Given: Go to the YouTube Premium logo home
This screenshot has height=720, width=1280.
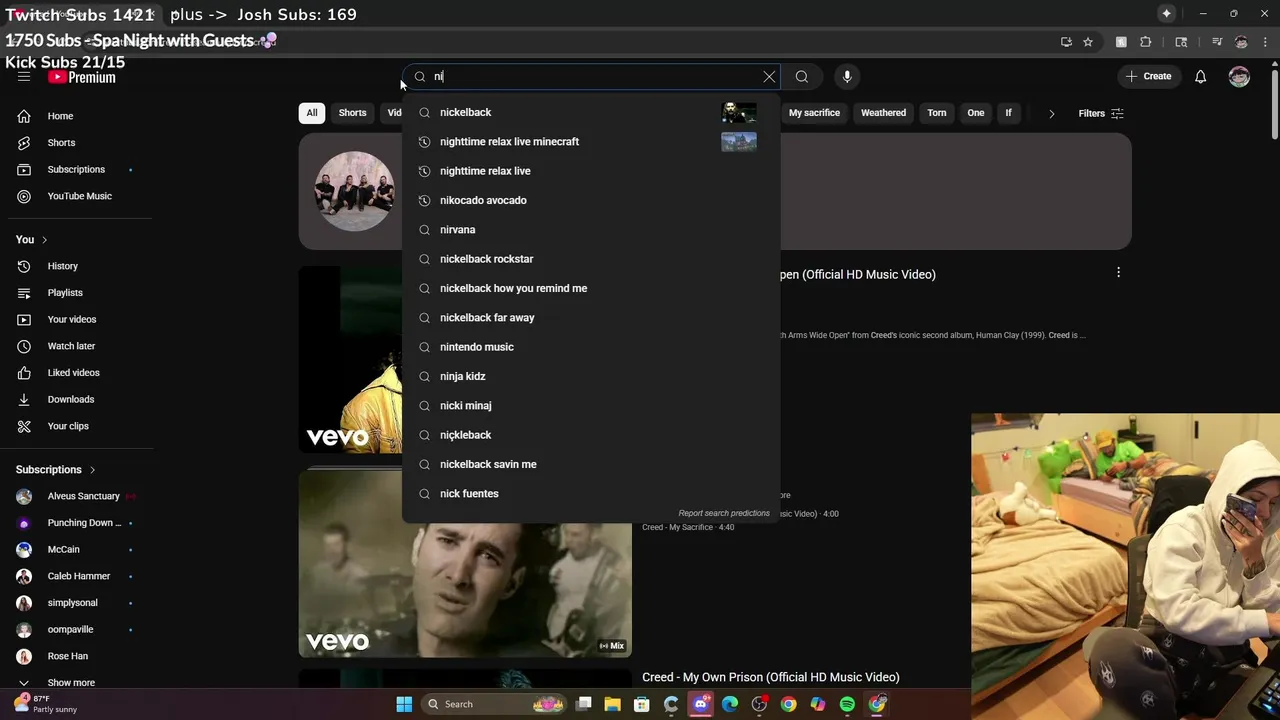Looking at the screenshot, I should pyautogui.click(x=82, y=77).
